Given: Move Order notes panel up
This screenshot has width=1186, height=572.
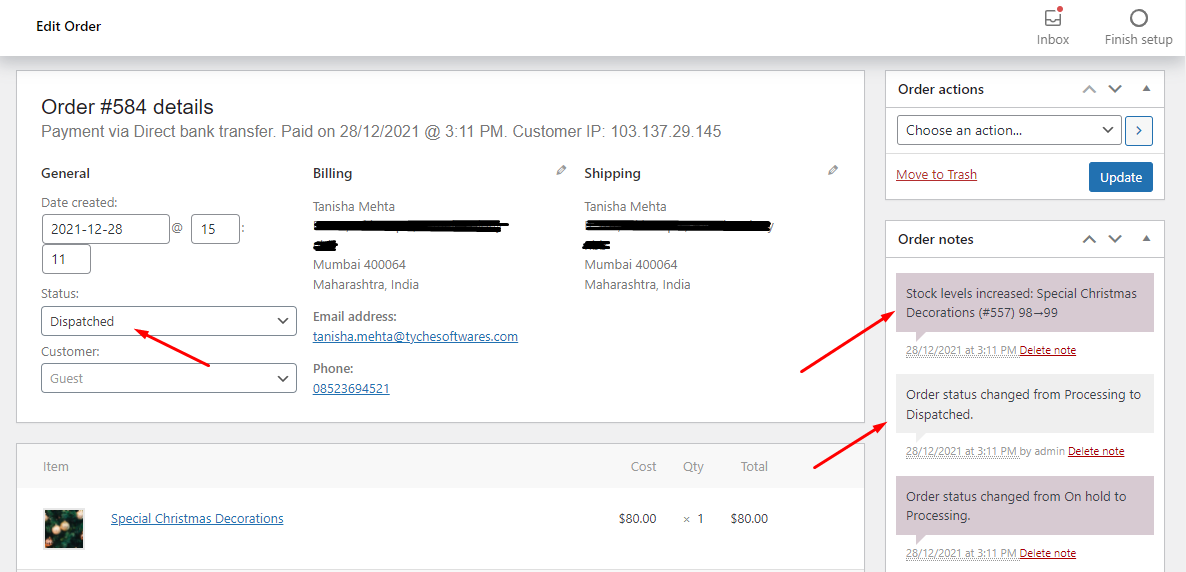Looking at the screenshot, I should point(1089,239).
